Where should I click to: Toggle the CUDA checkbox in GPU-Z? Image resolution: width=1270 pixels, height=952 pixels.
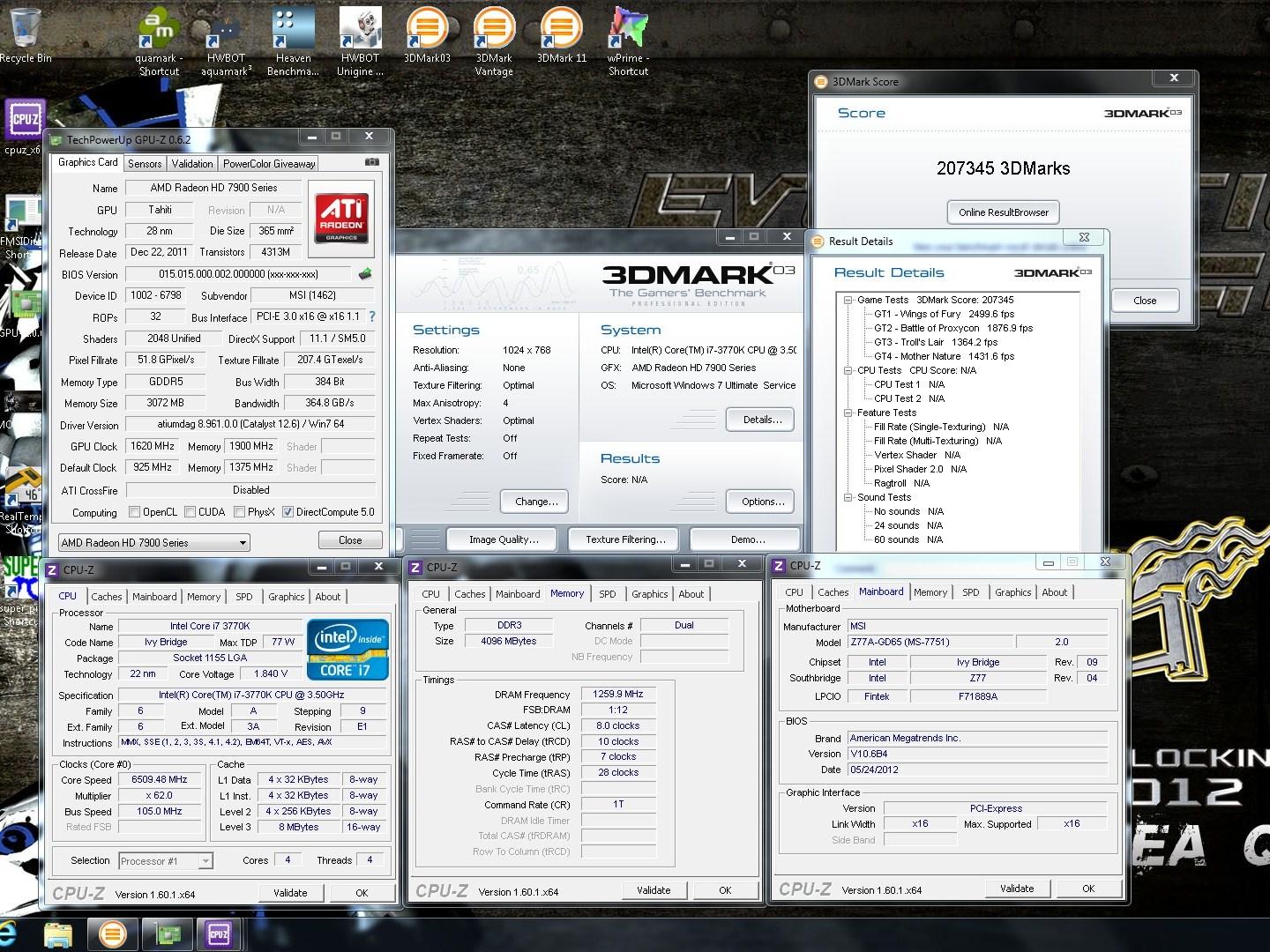(x=190, y=512)
